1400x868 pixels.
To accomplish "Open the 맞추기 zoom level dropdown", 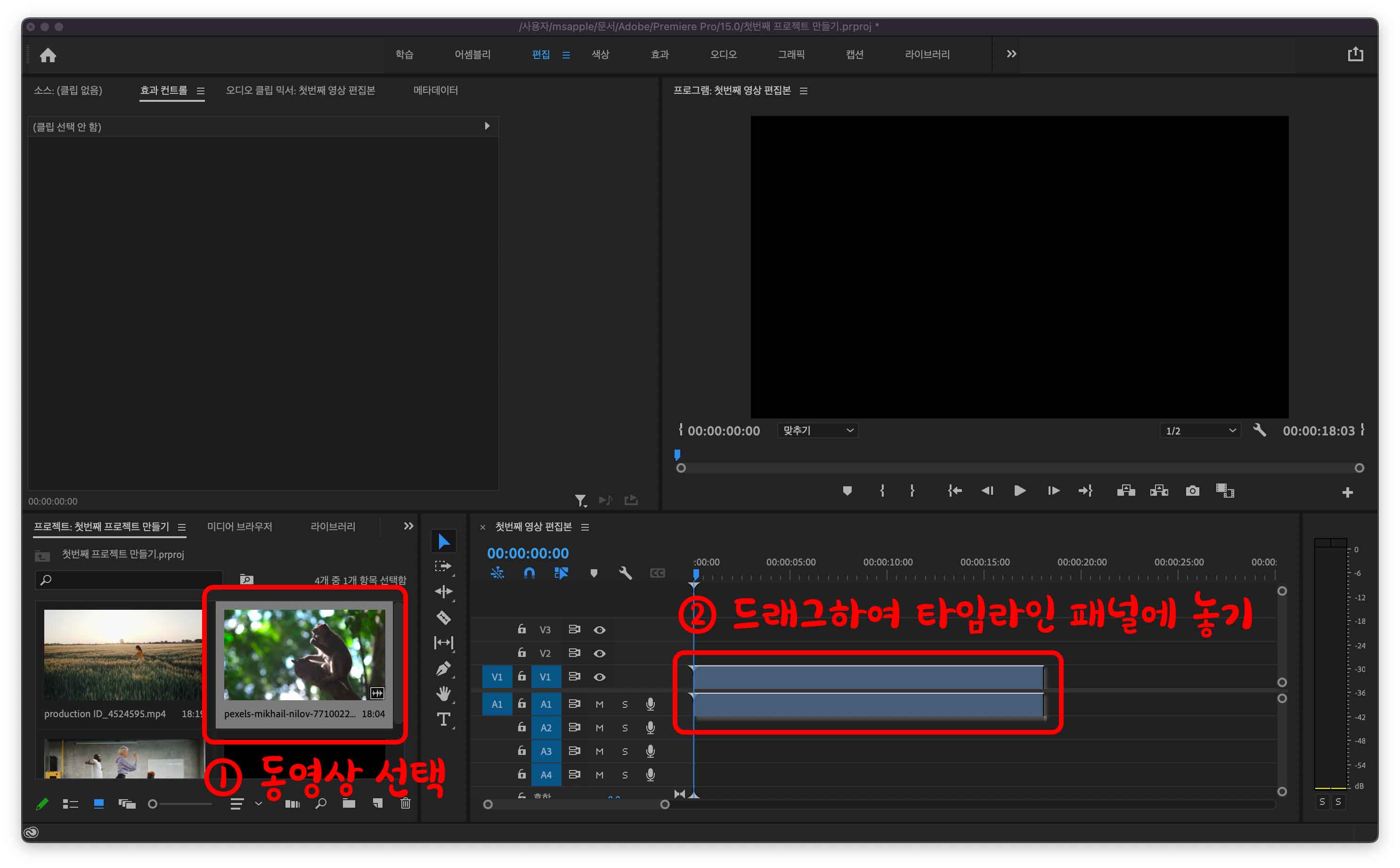I will (x=818, y=431).
